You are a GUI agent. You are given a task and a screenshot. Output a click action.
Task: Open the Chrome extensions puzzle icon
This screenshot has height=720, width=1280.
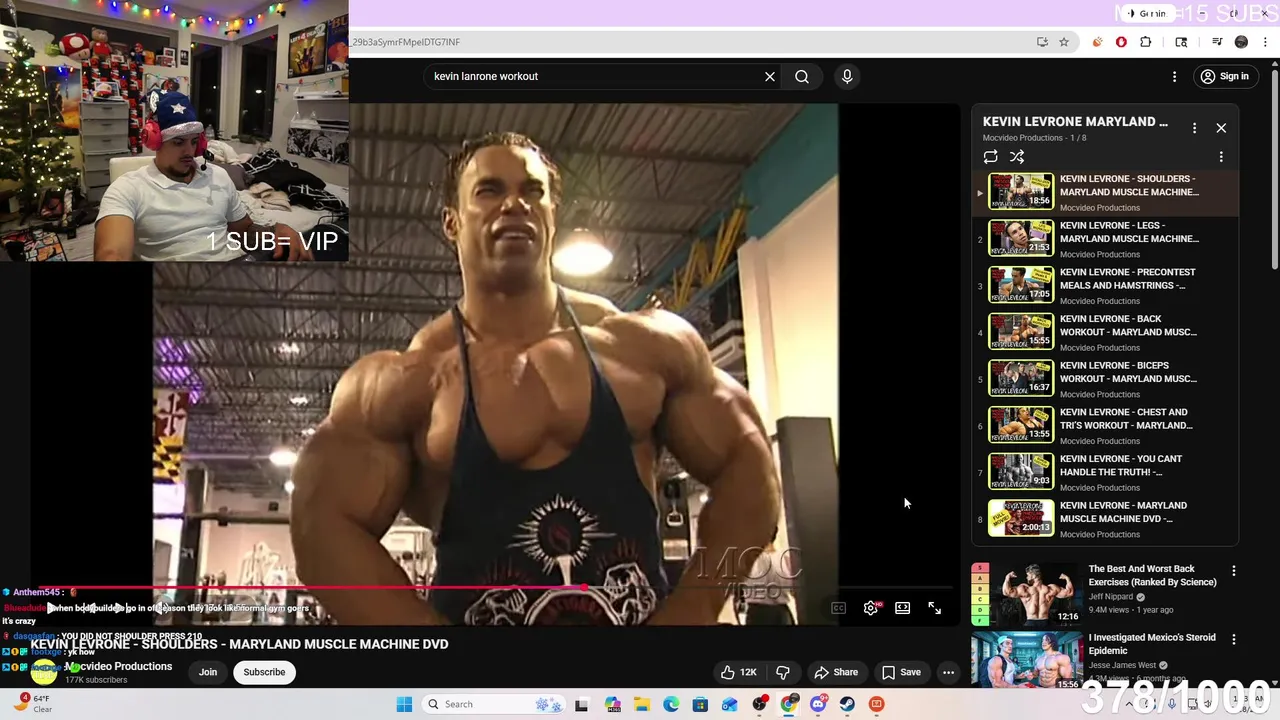(1146, 42)
